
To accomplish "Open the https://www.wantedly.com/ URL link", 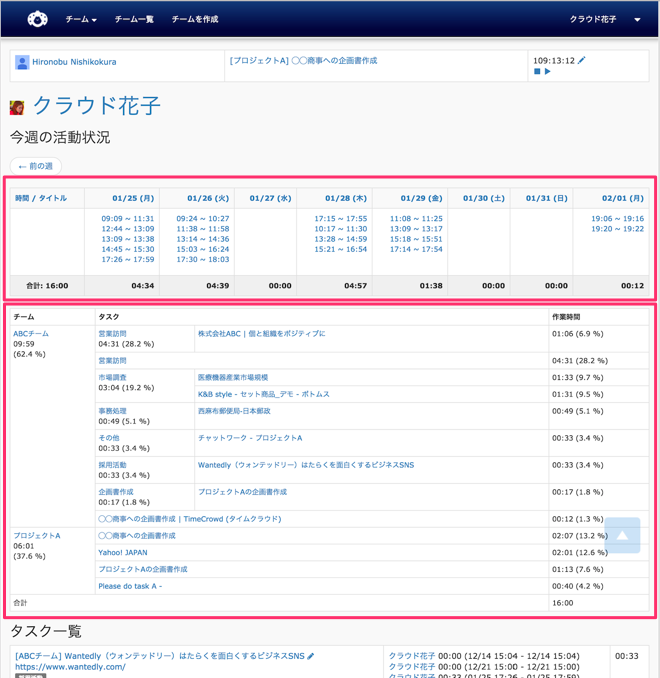I will (70, 667).
